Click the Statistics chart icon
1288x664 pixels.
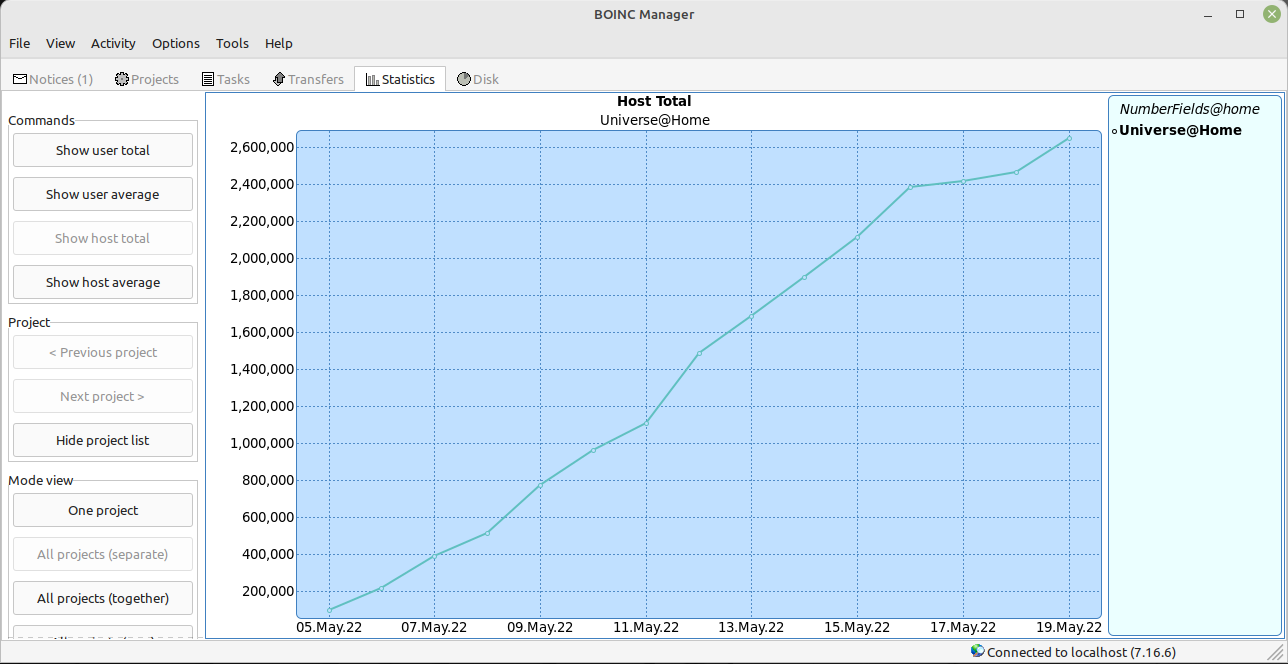(x=372, y=79)
